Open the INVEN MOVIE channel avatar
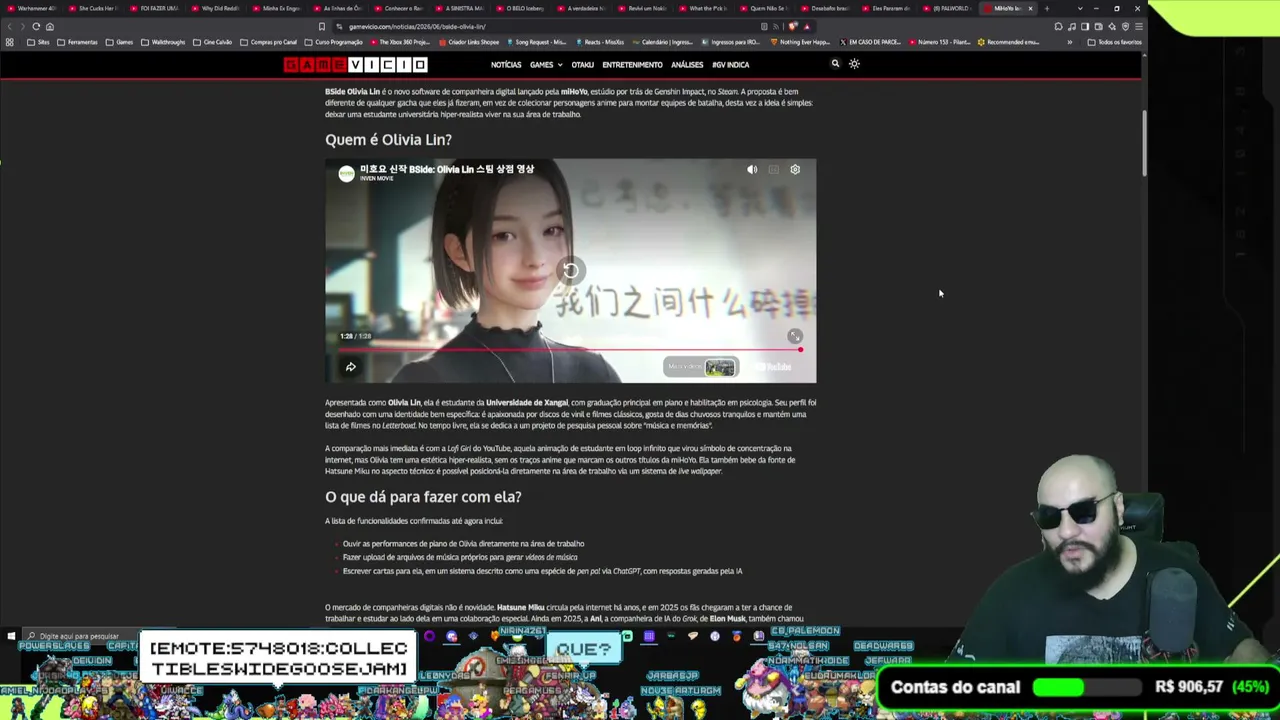Viewport: 1280px width, 720px height. point(346,173)
